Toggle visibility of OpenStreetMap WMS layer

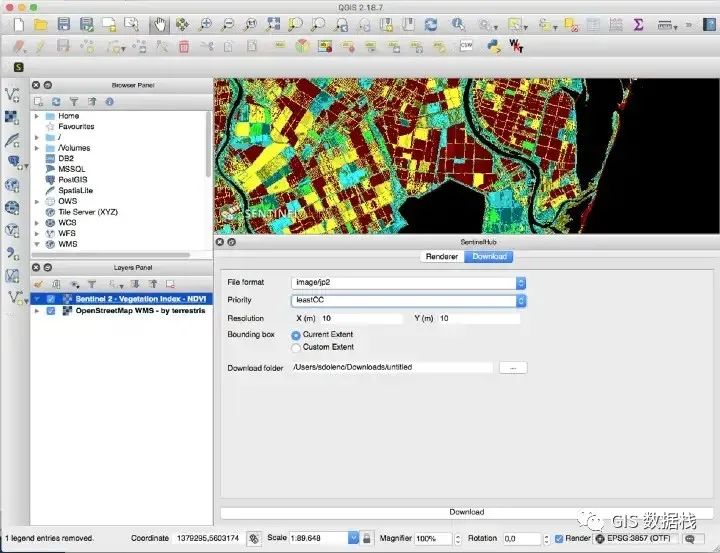(51, 311)
